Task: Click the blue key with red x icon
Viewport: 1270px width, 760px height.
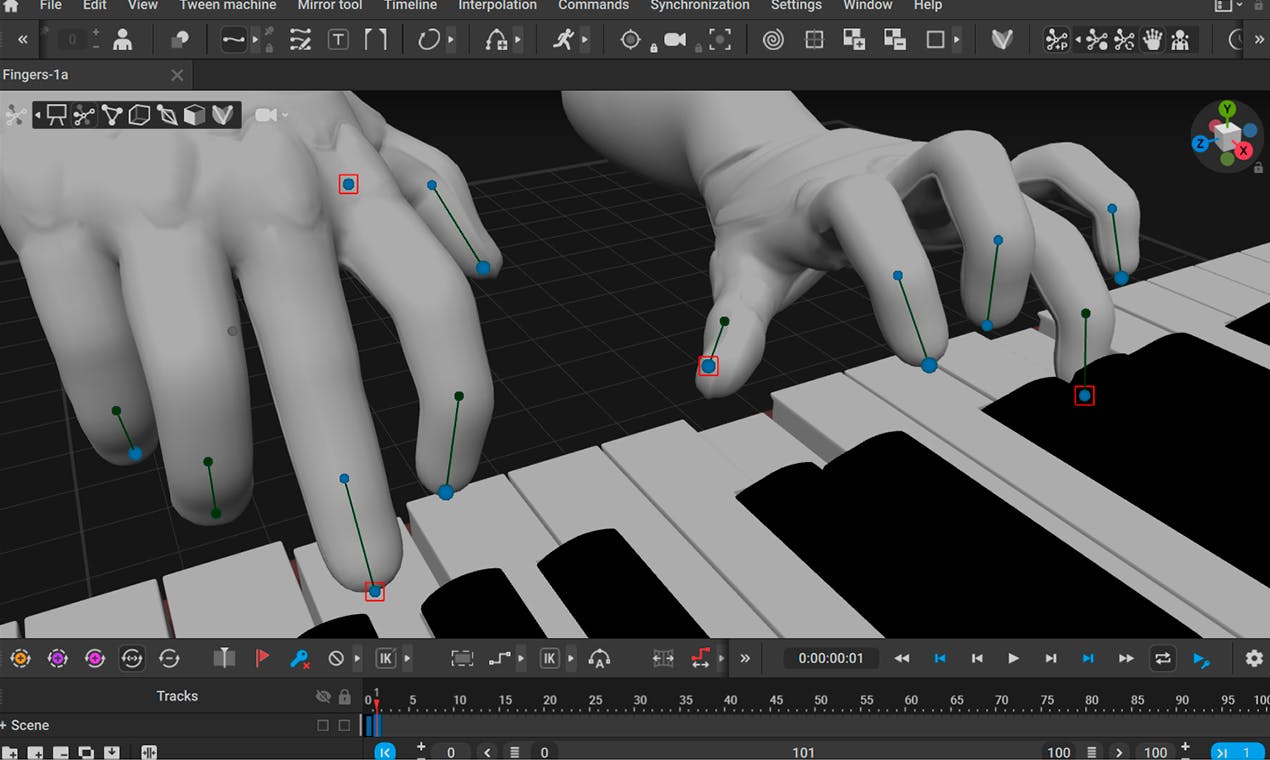Action: coord(299,658)
